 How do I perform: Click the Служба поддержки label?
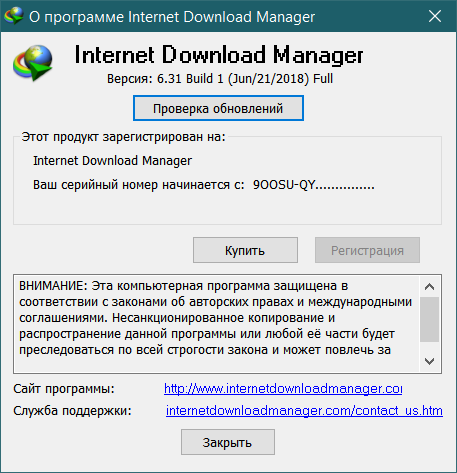click(72, 411)
